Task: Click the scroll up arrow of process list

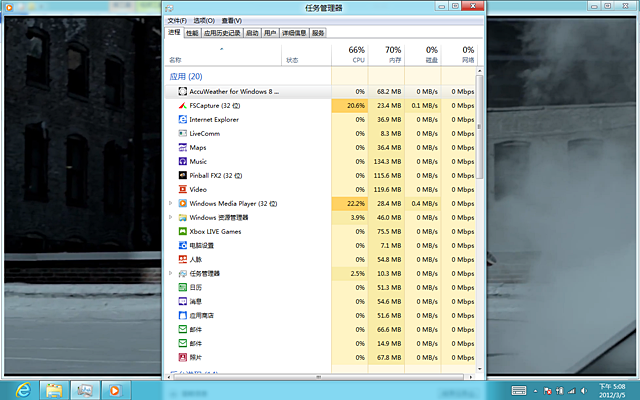Action: coord(480,71)
